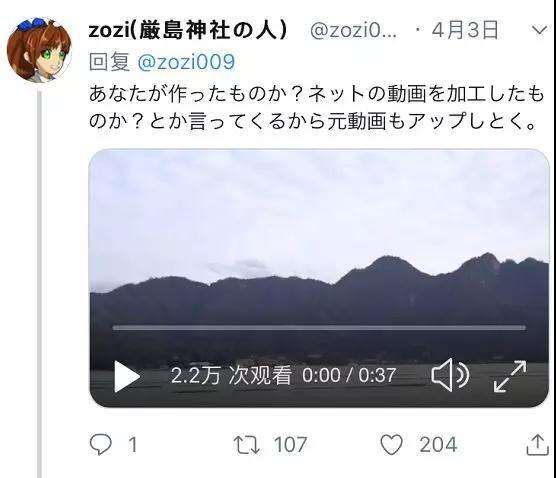Click the 204 likes count
This screenshot has width=556, height=478.
tap(438, 445)
